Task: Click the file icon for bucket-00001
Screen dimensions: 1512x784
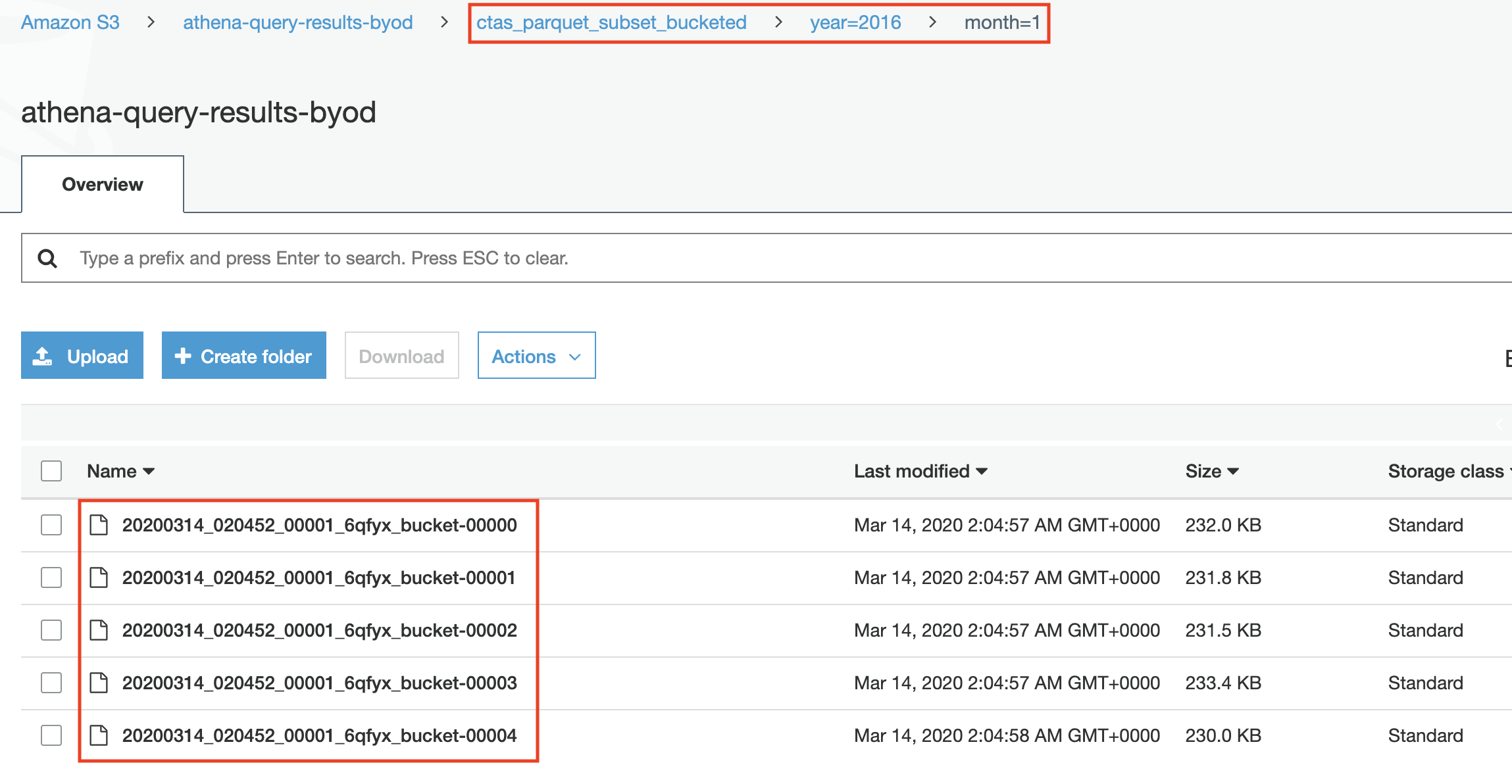Action: (99, 577)
